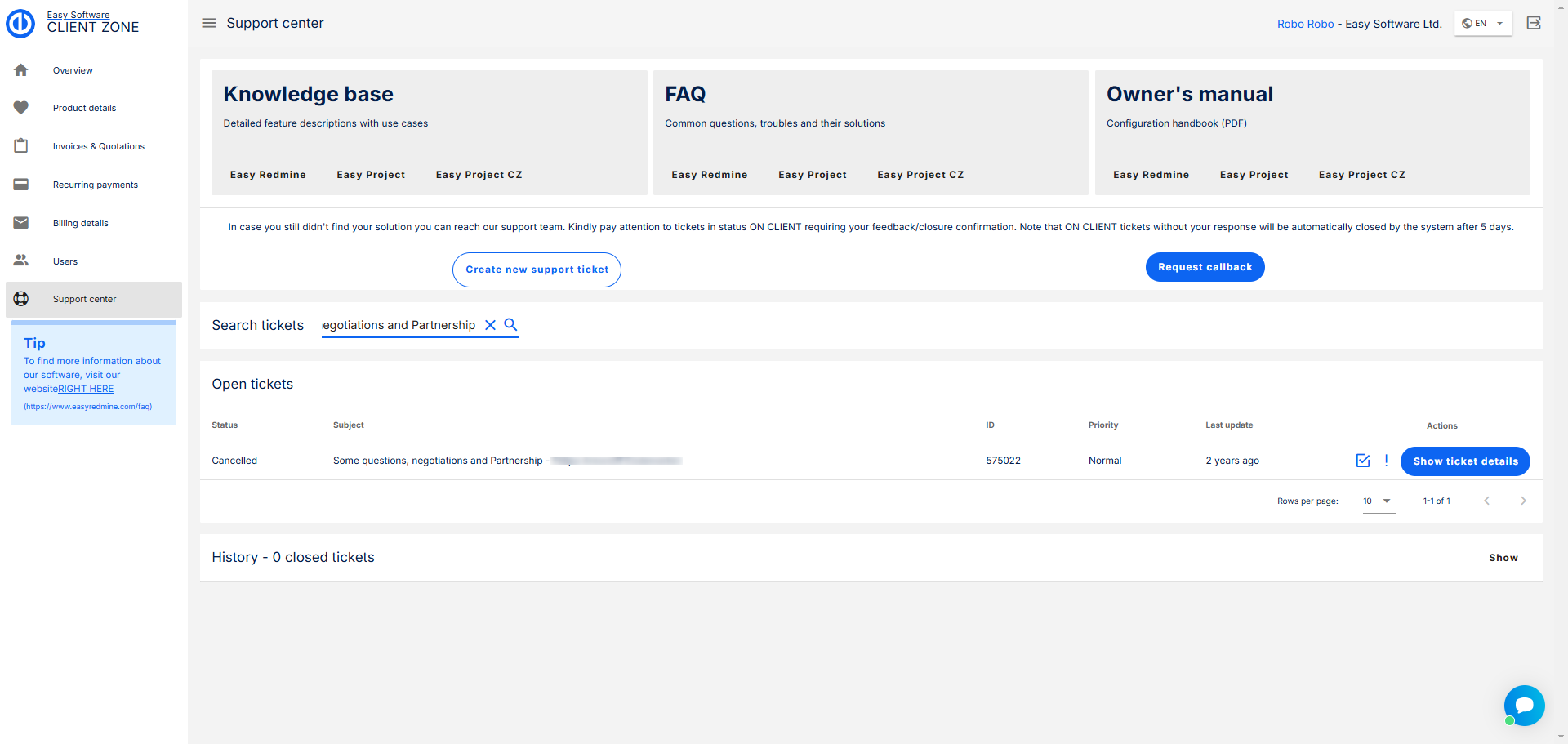Image resolution: width=1568 pixels, height=744 pixels.
Task: Click into the Search tickets input field
Action: [x=399, y=325]
